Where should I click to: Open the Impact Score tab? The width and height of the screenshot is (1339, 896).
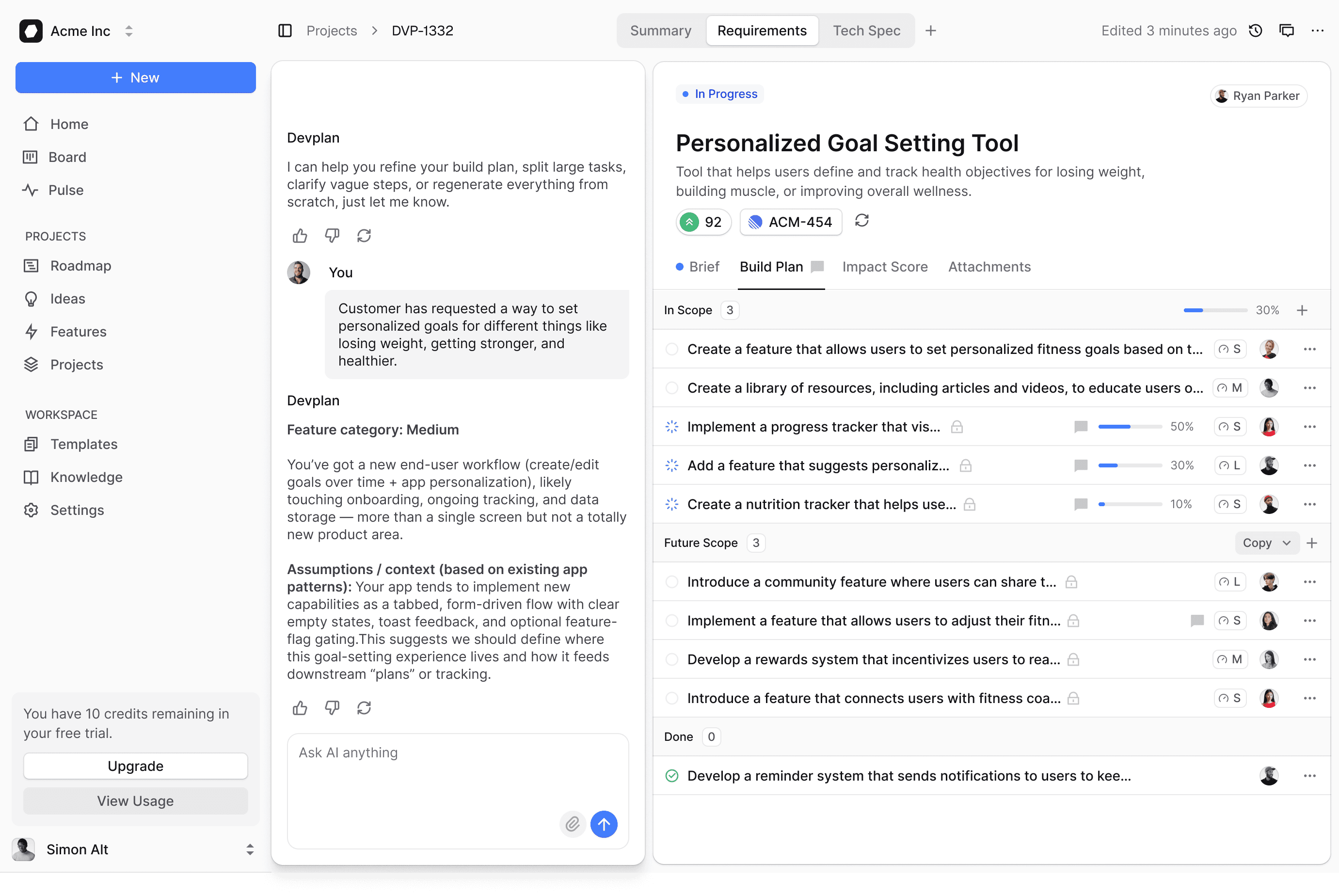coord(884,267)
